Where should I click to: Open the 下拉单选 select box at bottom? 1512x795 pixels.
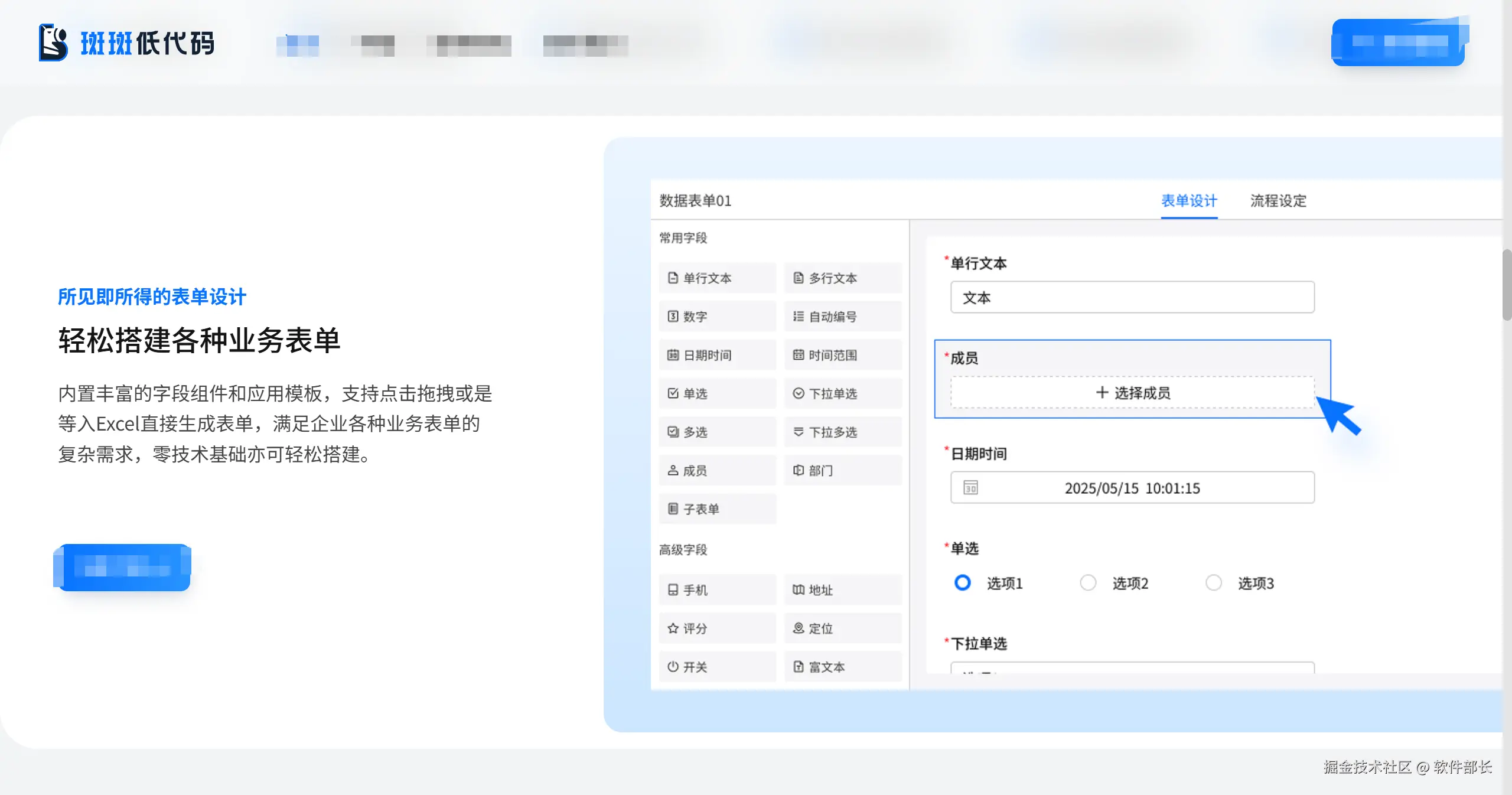coord(1132,668)
